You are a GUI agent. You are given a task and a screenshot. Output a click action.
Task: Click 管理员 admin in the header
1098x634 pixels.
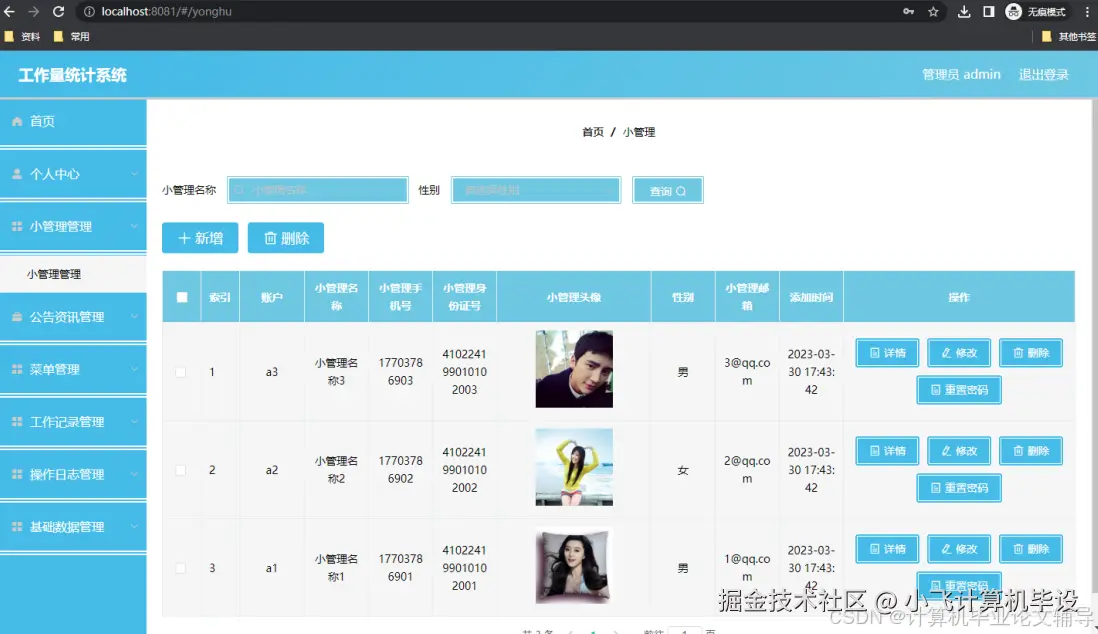tap(961, 74)
